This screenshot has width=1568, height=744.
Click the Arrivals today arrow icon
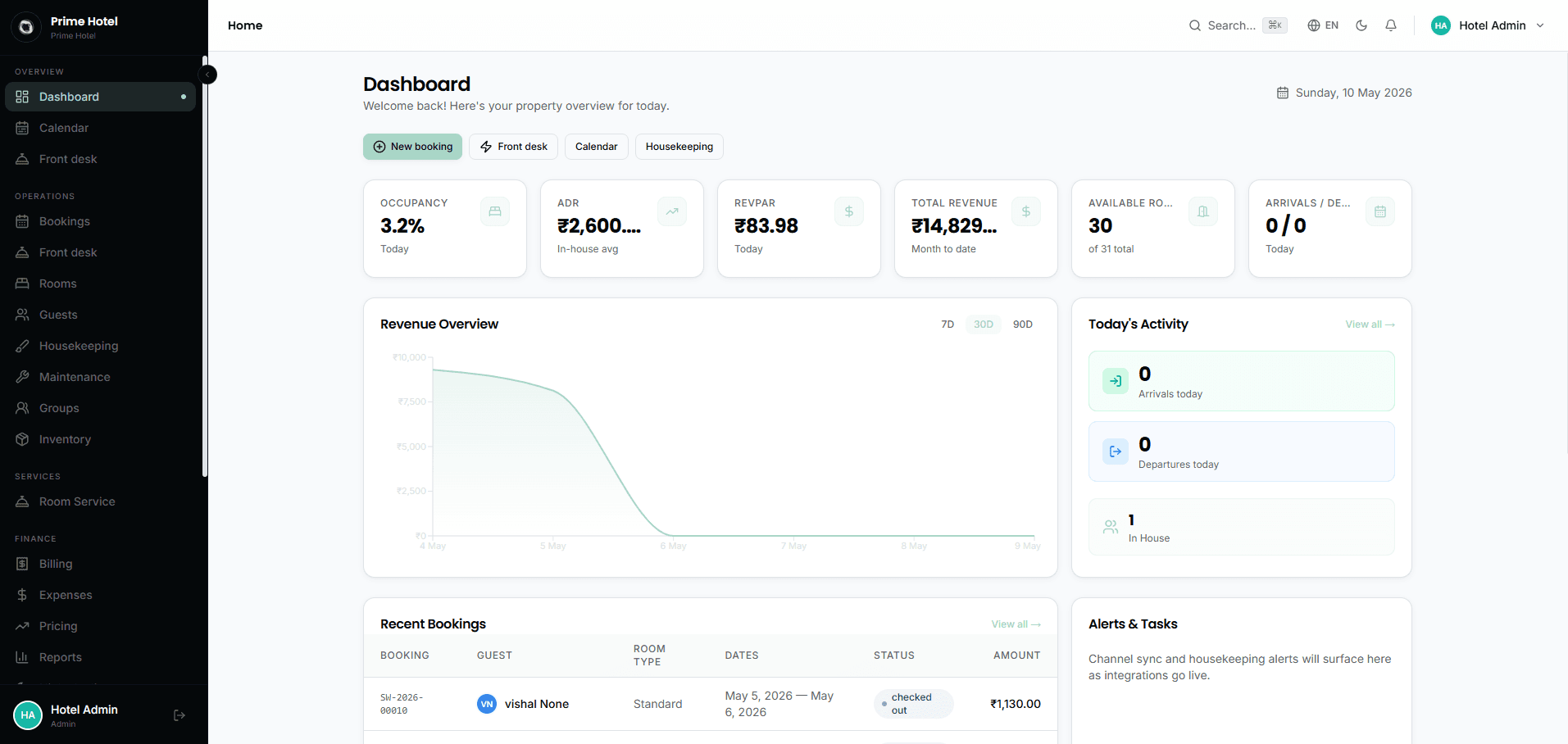tap(1116, 381)
